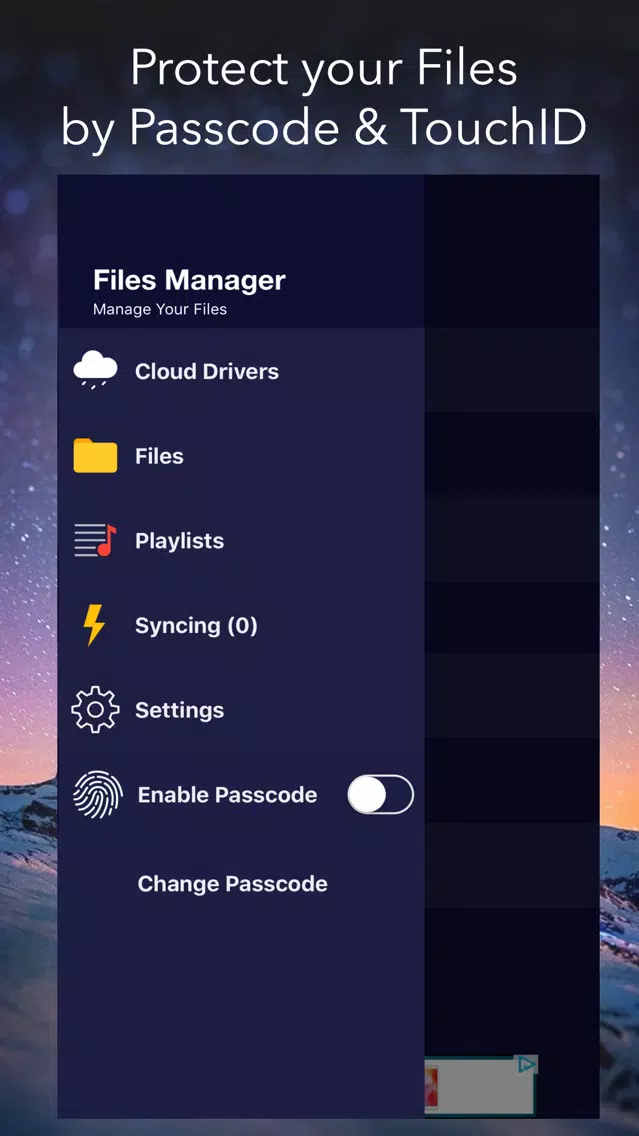This screenshot has width=639, height=1136.
Task: Tap the Enable Passcode label
Action: [227, 795]
